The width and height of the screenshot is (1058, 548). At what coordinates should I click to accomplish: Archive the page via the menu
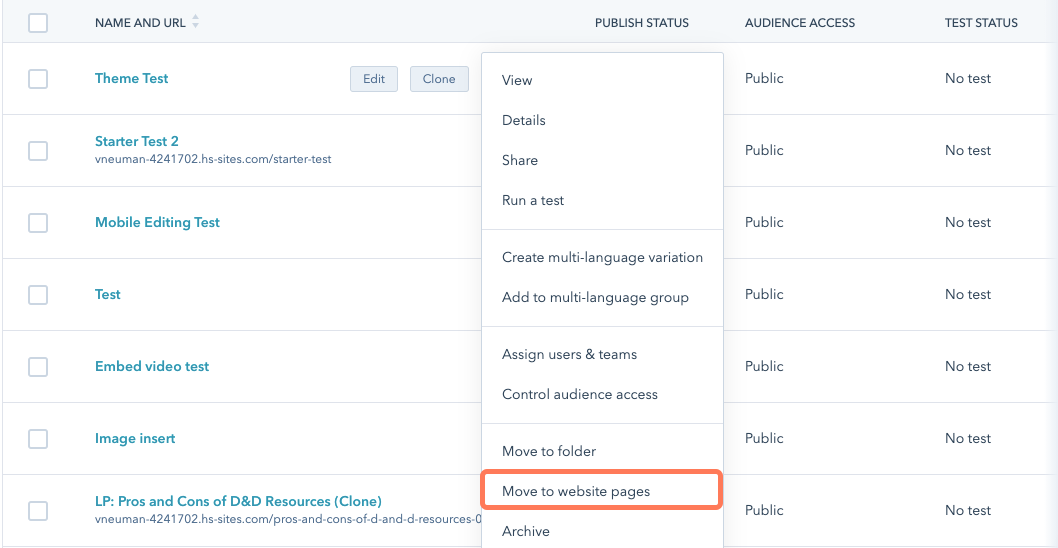click(526, 531)
